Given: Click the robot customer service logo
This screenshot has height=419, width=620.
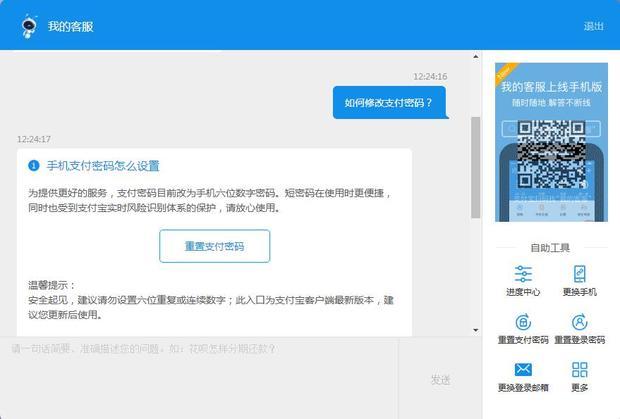Looking at the screenshot, I should pos(28,26).
